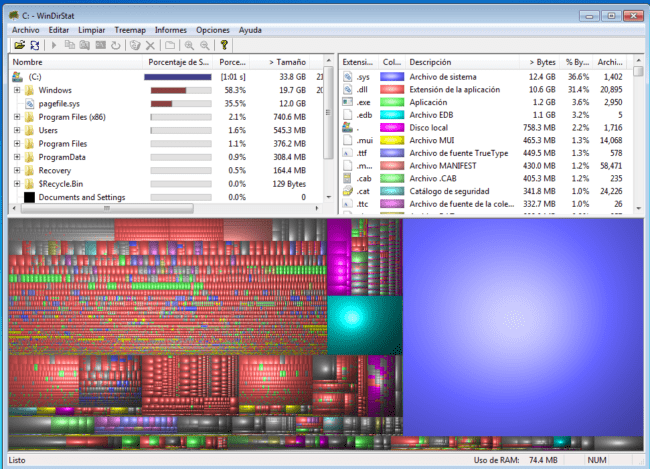
Task: Click the Copy Path toolbar icon
Action: click(x=69, y=45)
